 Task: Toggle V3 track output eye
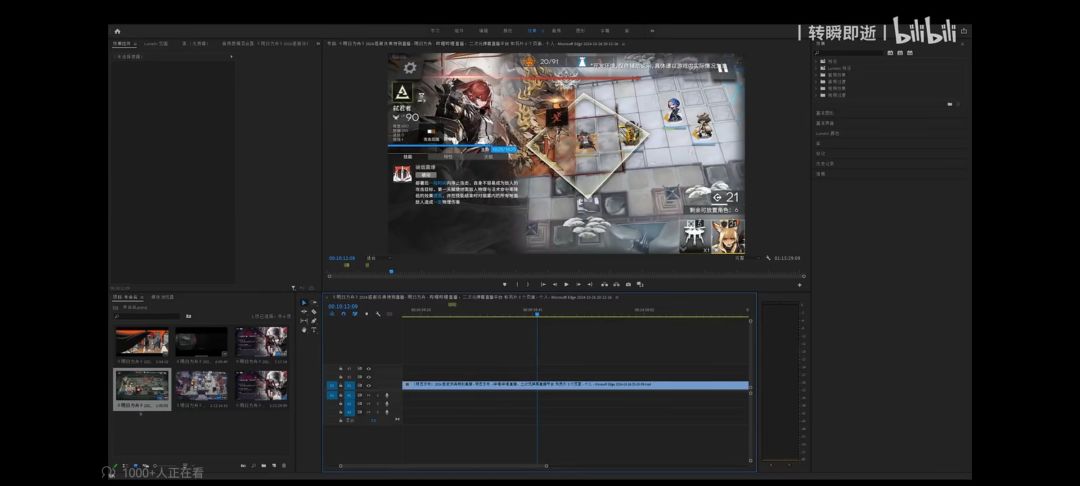click(x=368, y=368)
